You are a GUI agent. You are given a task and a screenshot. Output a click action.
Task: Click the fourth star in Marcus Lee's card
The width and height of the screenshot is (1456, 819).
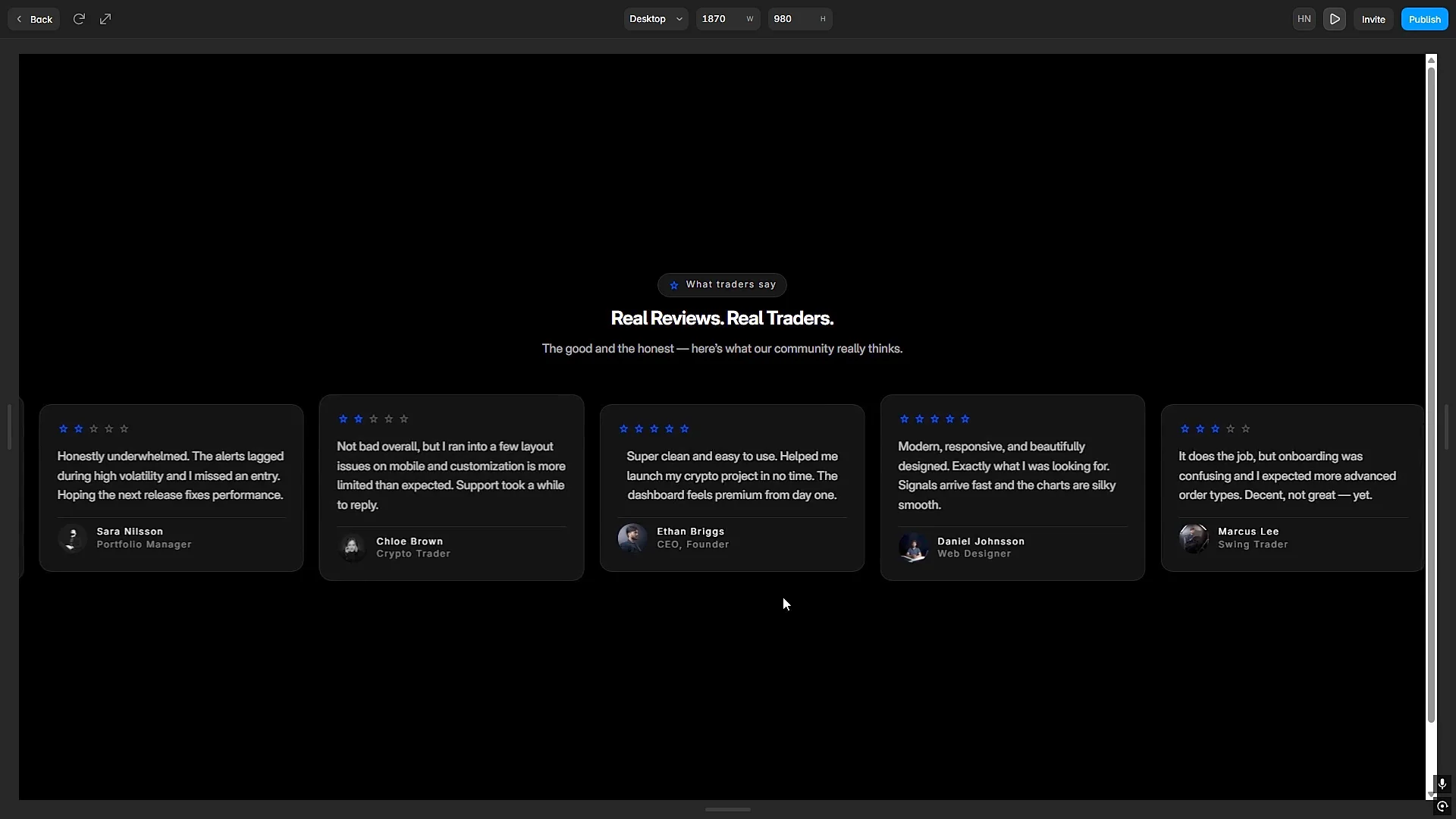1231,429
